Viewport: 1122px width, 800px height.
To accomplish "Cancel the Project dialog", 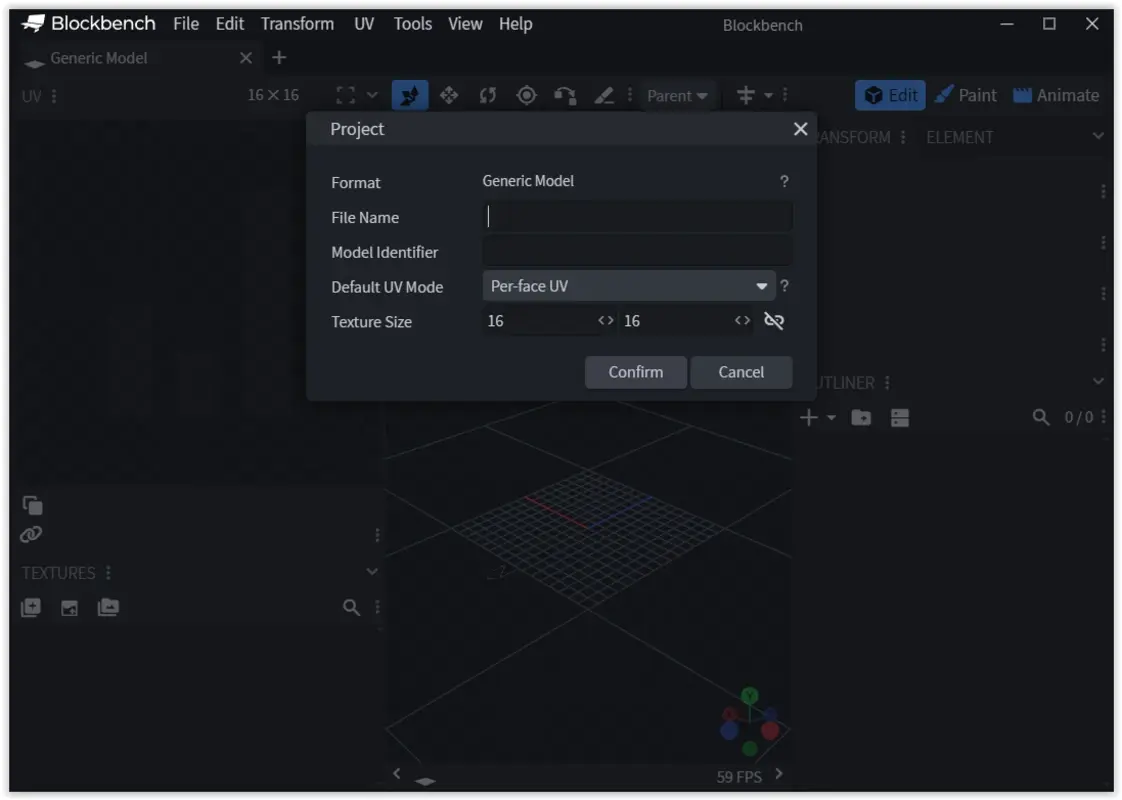I will tap(741, 372).
